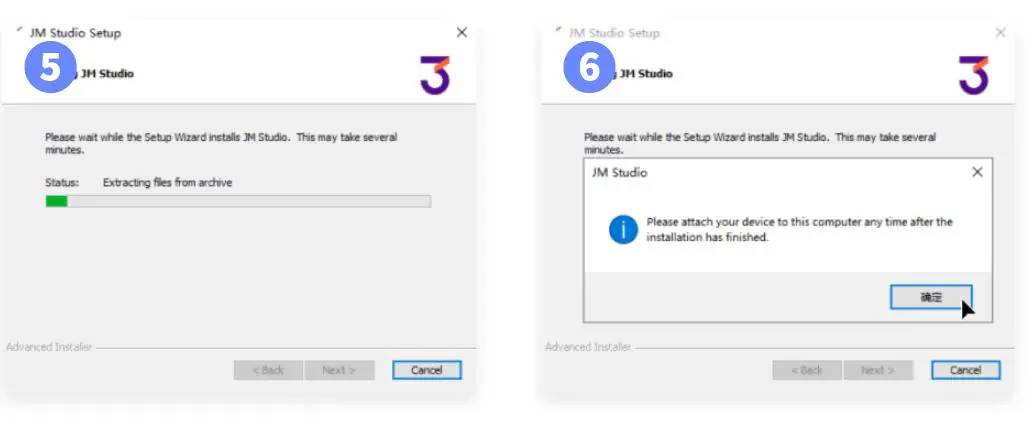
Task: Click the Next button in step 6 window
Action: [879, 370]
